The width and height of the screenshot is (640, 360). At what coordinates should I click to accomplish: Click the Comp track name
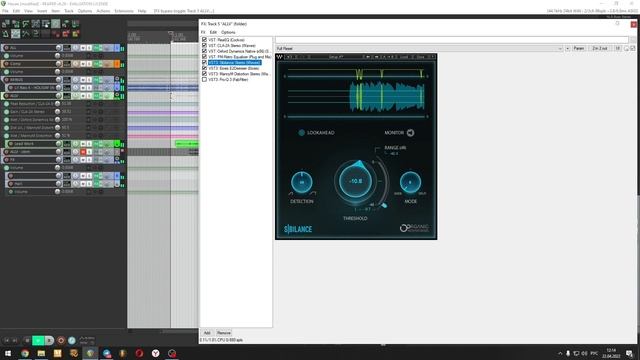(x=16, y=64)
